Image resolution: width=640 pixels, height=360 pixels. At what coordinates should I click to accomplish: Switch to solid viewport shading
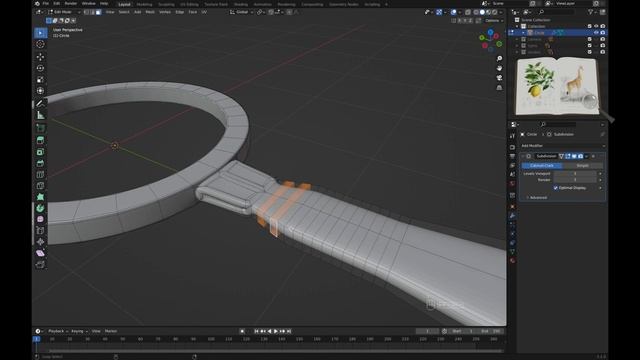point(482,12)
